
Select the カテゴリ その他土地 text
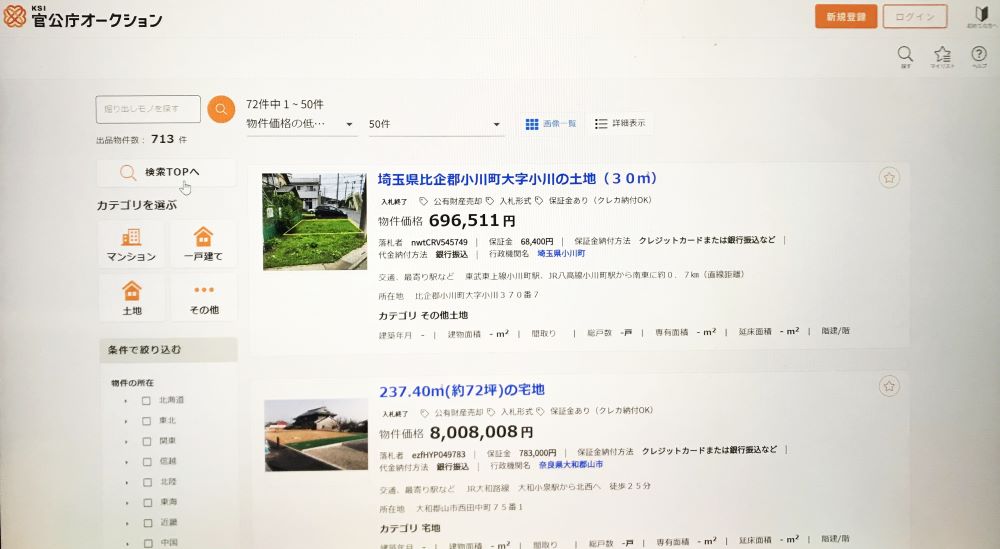(x=423, y=315)
